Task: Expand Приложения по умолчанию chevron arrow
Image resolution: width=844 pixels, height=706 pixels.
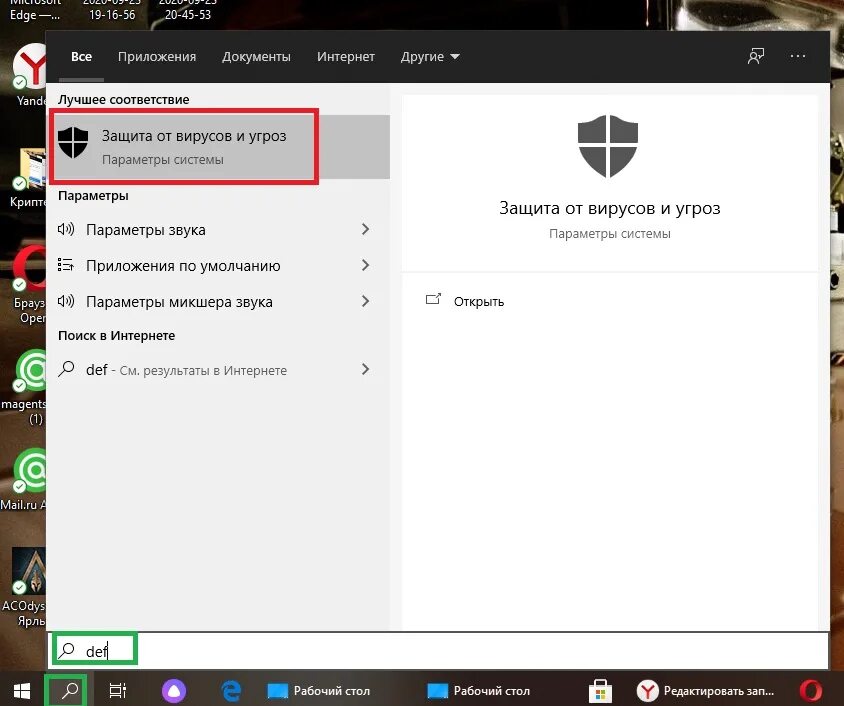Action: pos(365,265)
